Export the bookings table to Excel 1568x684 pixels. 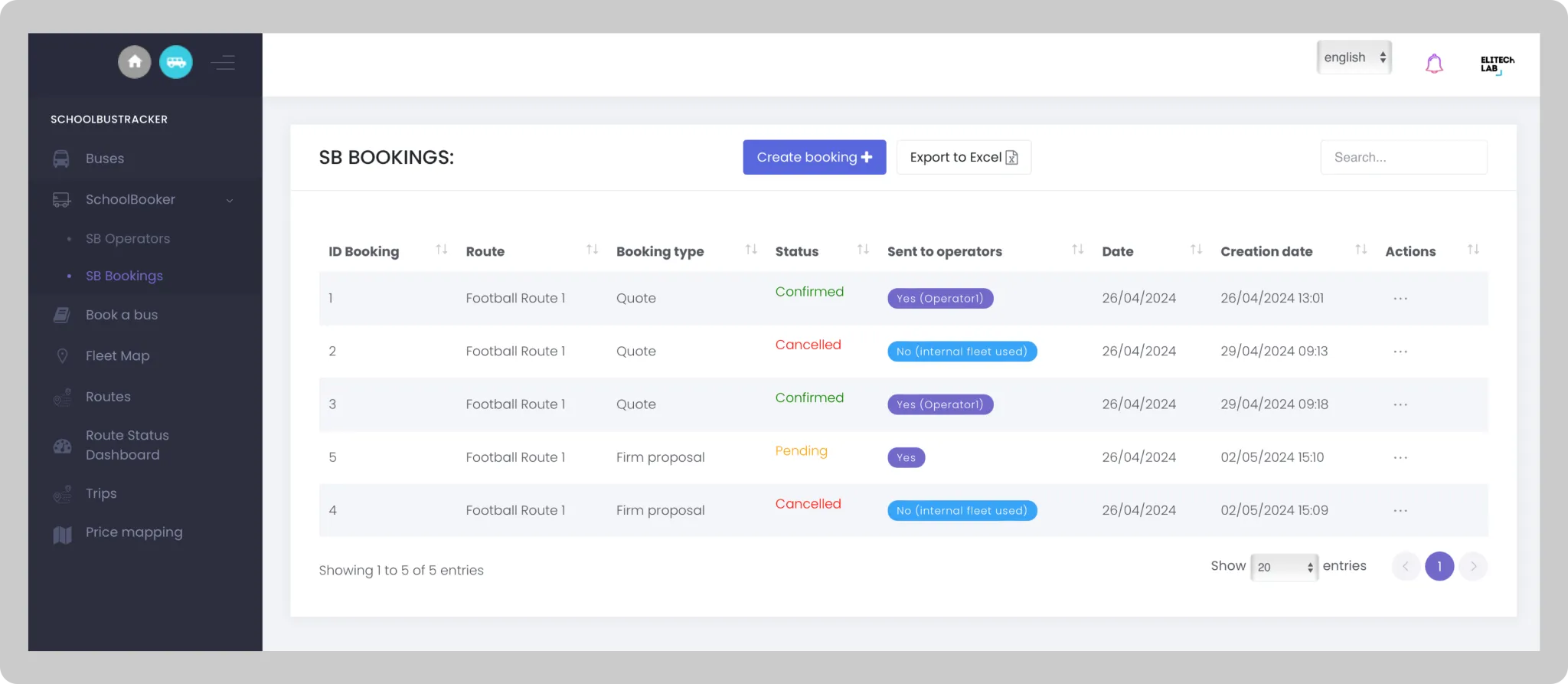point(963,157)
